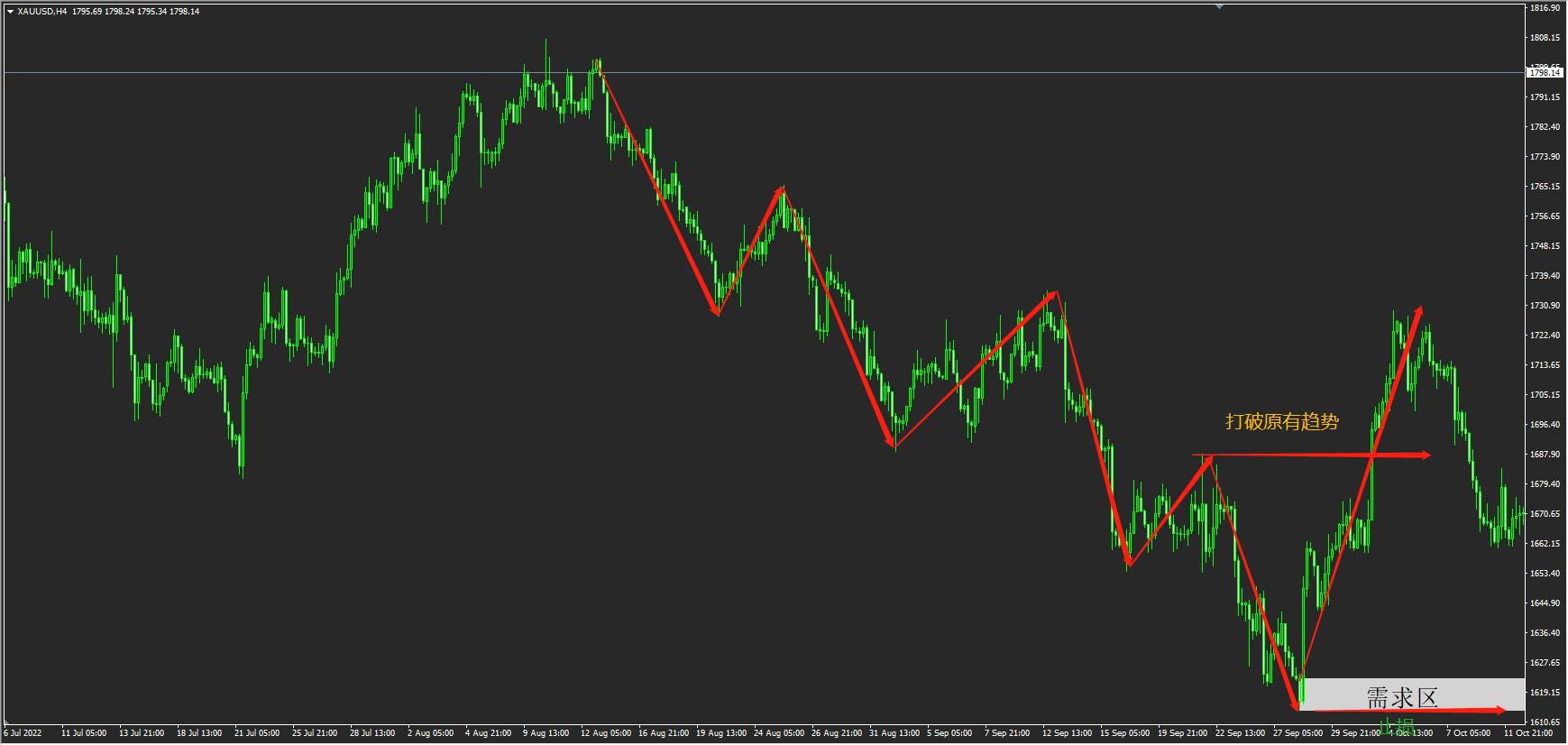1568x745 pixels.
Task: Click the 1696.40 price scale label
Action: pos(1545,425)
